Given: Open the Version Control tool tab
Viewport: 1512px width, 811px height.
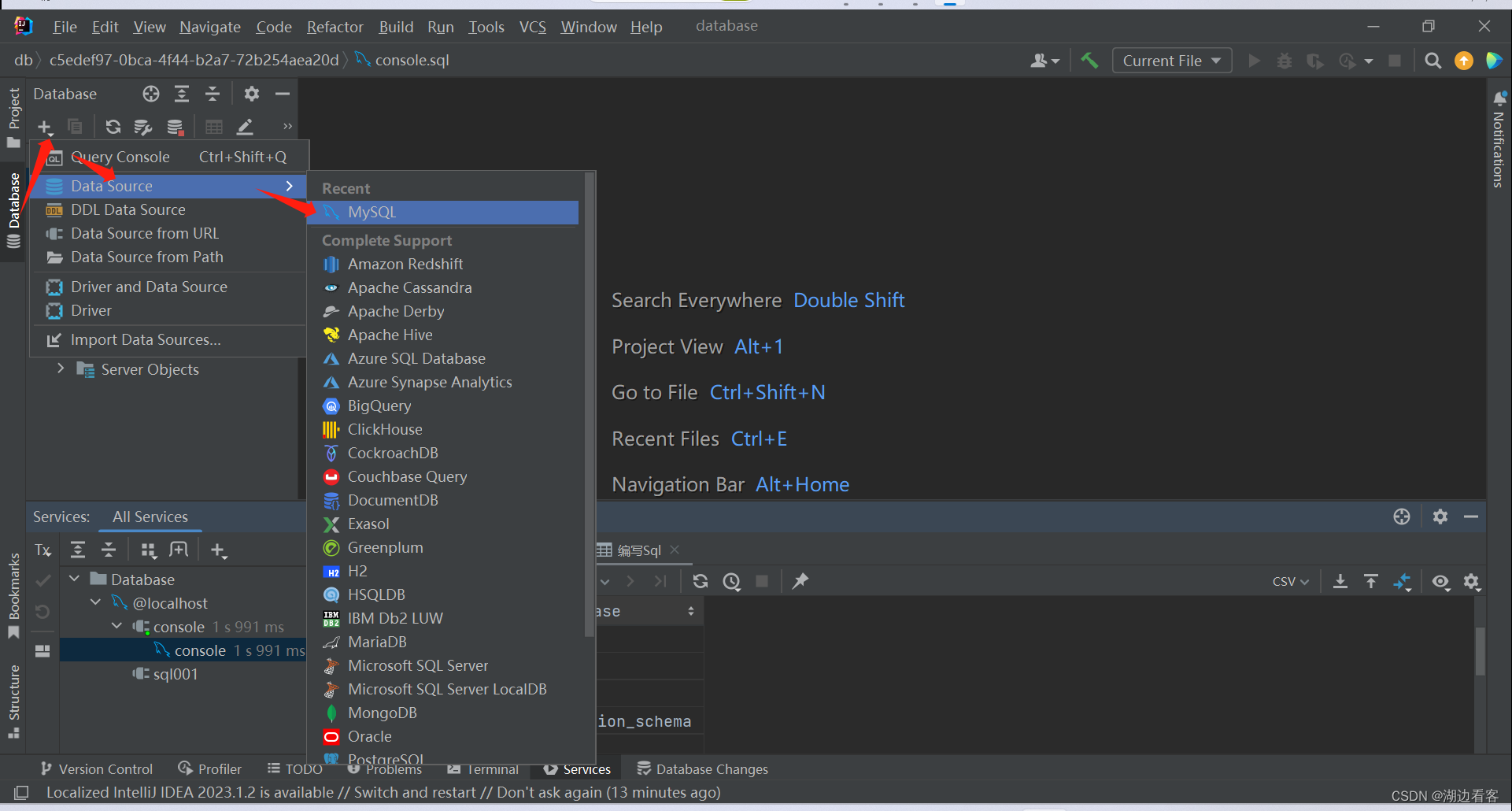Looking at the screenshot, I should (97, 768).
